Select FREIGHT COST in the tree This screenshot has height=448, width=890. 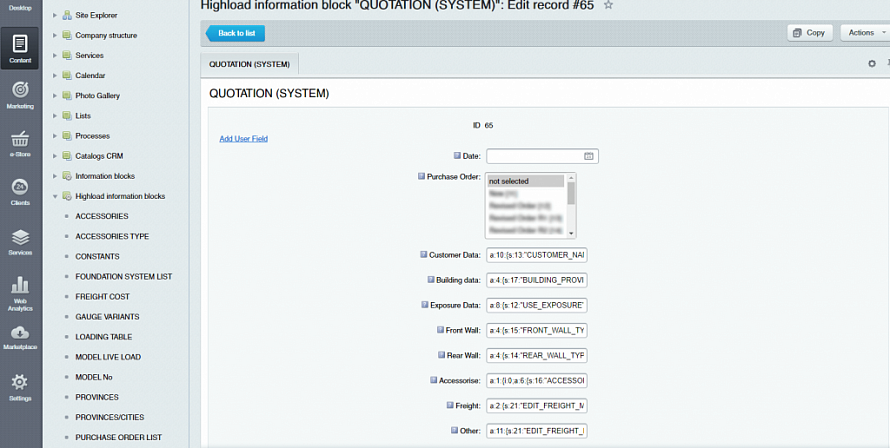tap(102, 297)
